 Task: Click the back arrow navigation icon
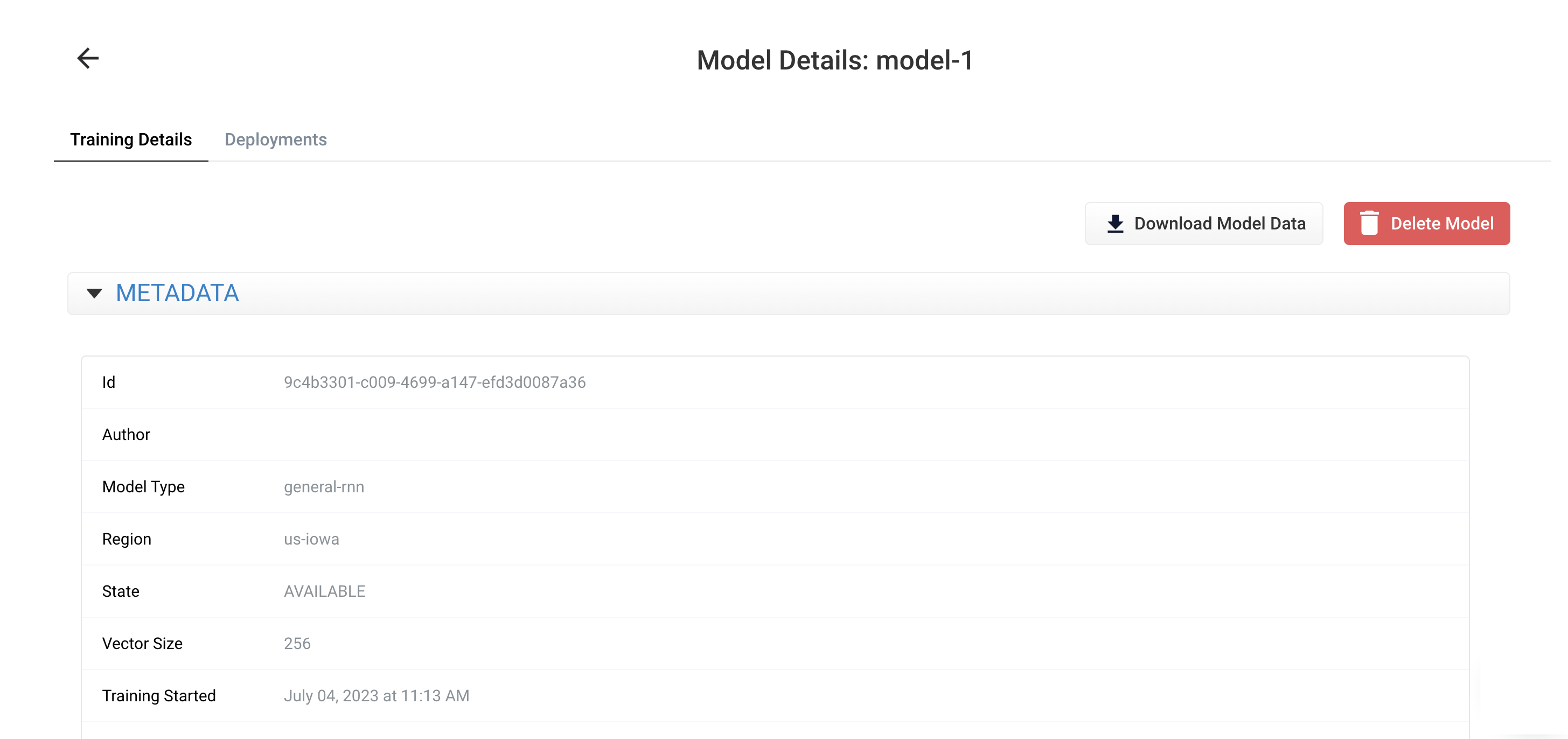(88, 57)
